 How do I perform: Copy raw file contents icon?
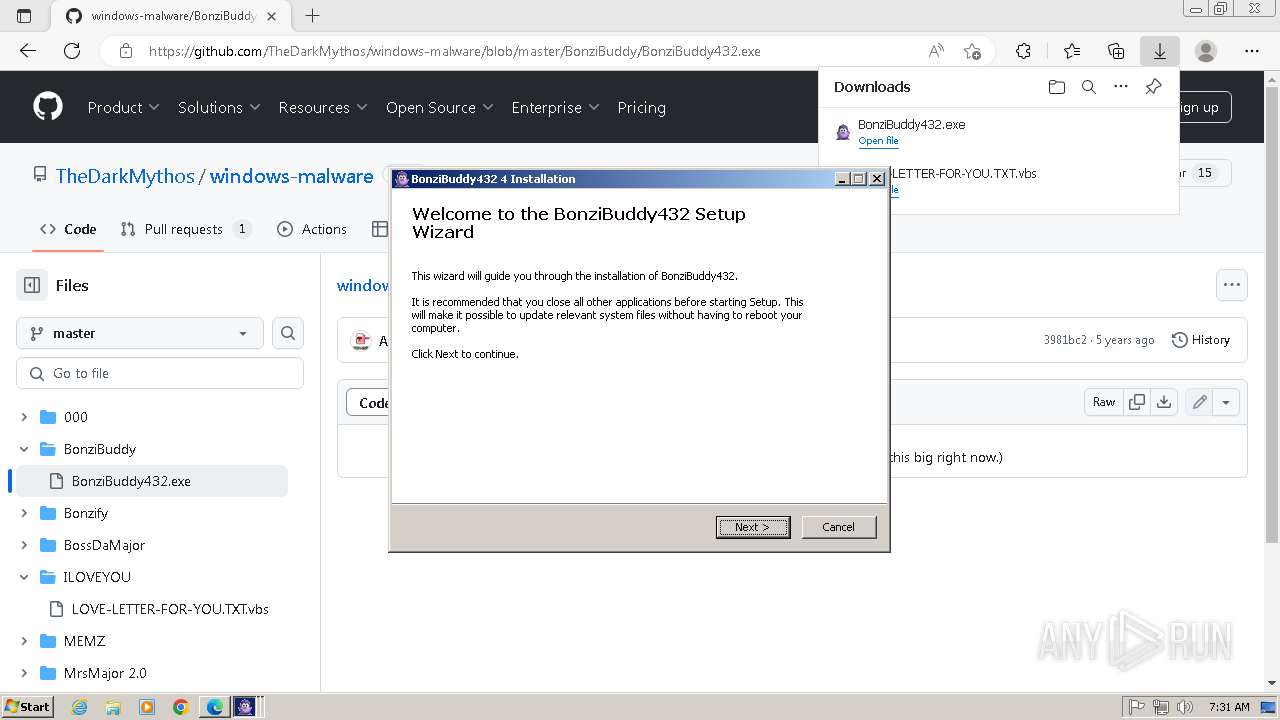(1137, 402)
